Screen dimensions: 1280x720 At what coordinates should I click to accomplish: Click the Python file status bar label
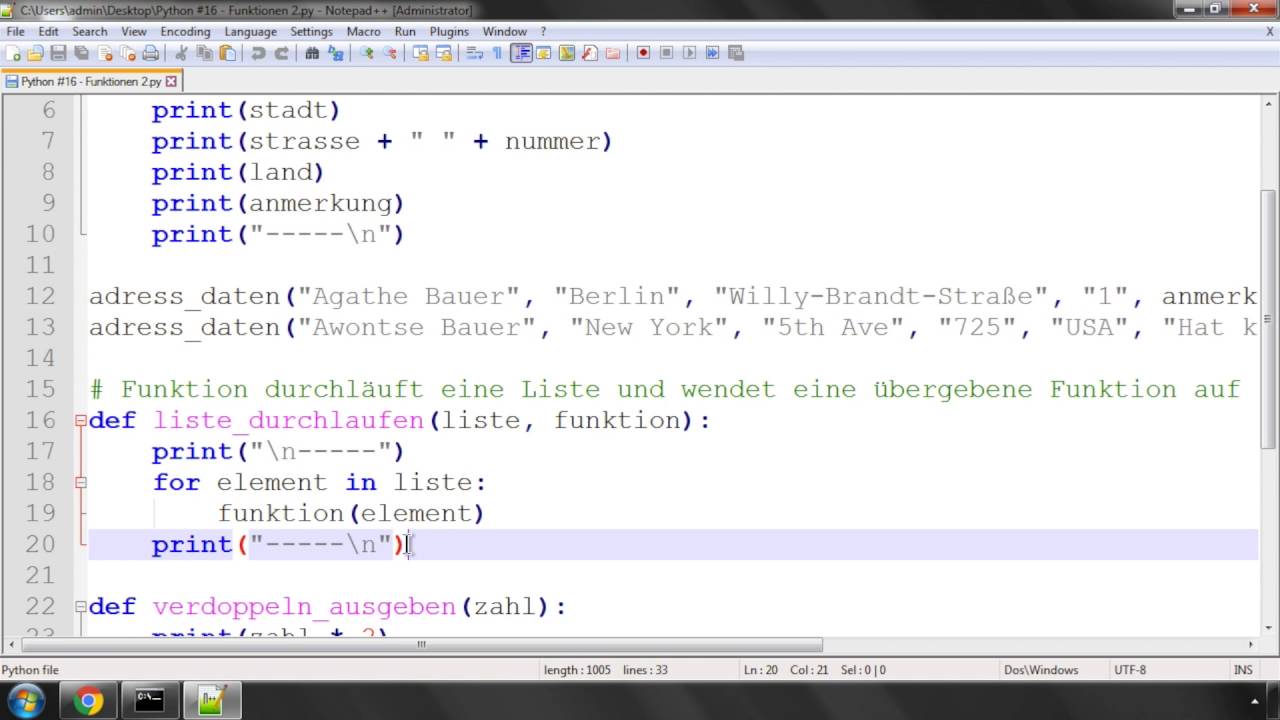click(x=30, y=670)
